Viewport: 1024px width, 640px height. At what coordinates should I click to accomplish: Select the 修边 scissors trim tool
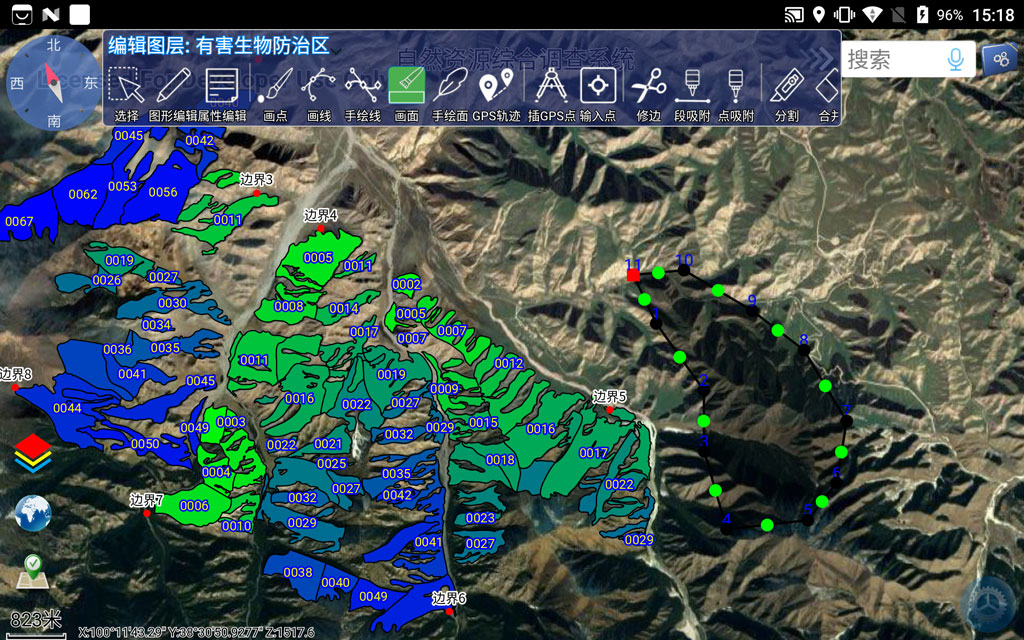(x=649, y=92)
